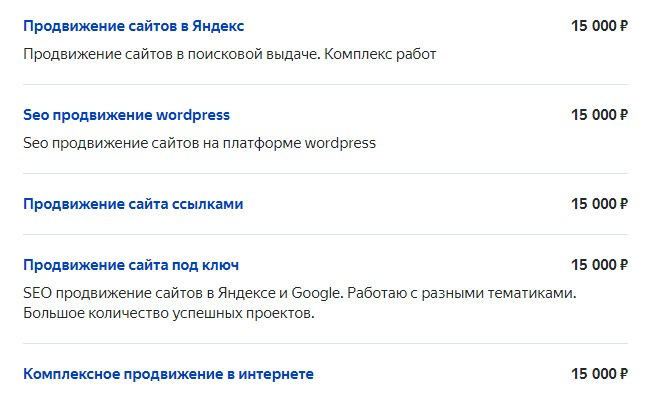
Task: Click the price of 'Продвижение сайта под ключ'
Action: (599, 265)
